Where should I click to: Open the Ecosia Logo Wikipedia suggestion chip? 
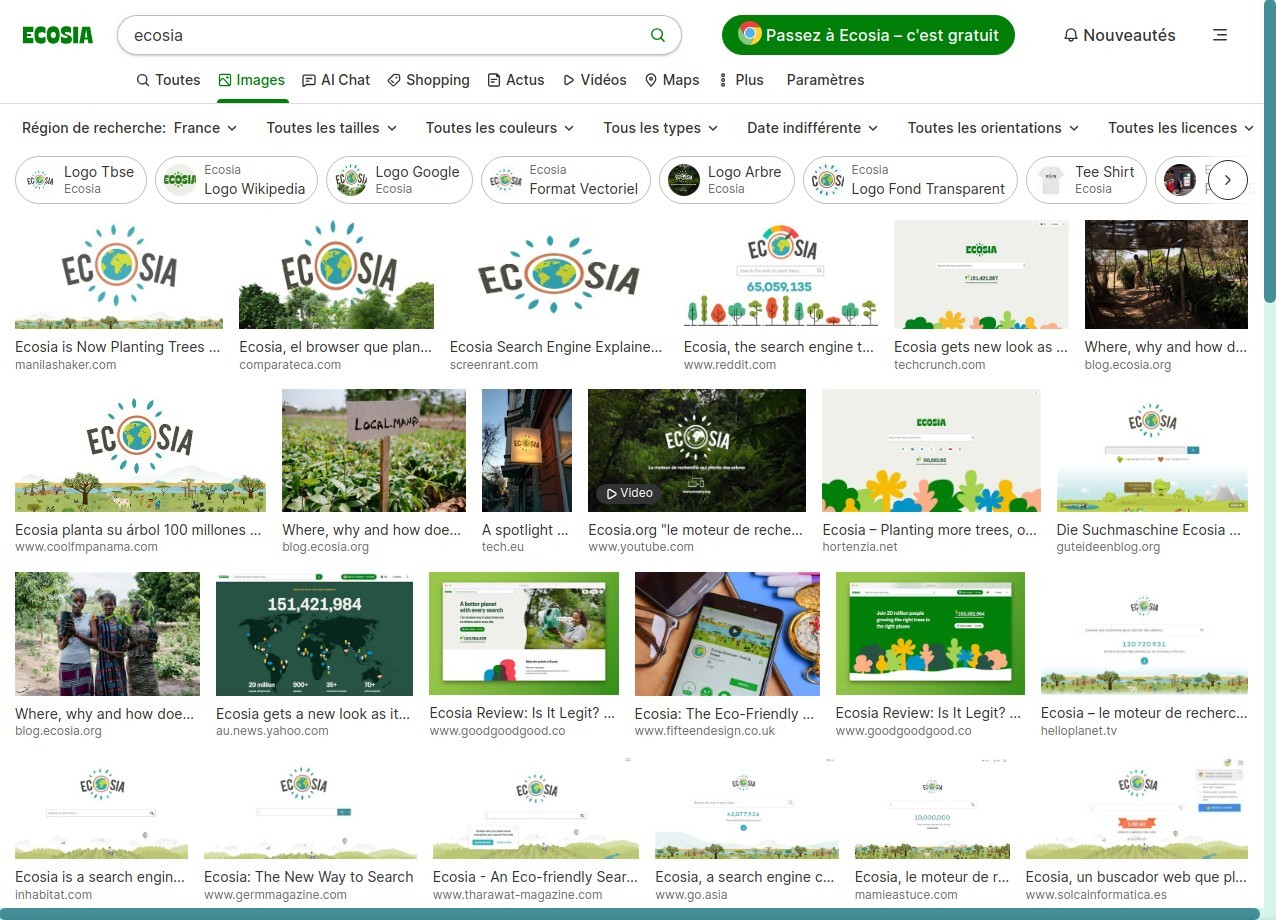(236, 180)
